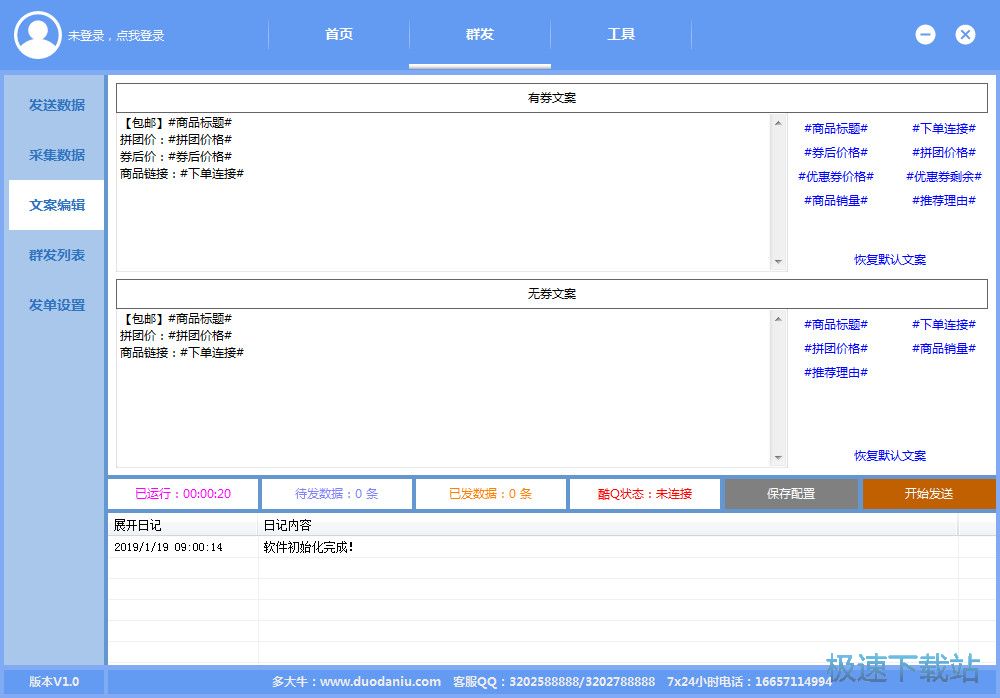Open 群发列表 in the sidebar
This screenshot has height=698, width=1000.
(56, 255)
